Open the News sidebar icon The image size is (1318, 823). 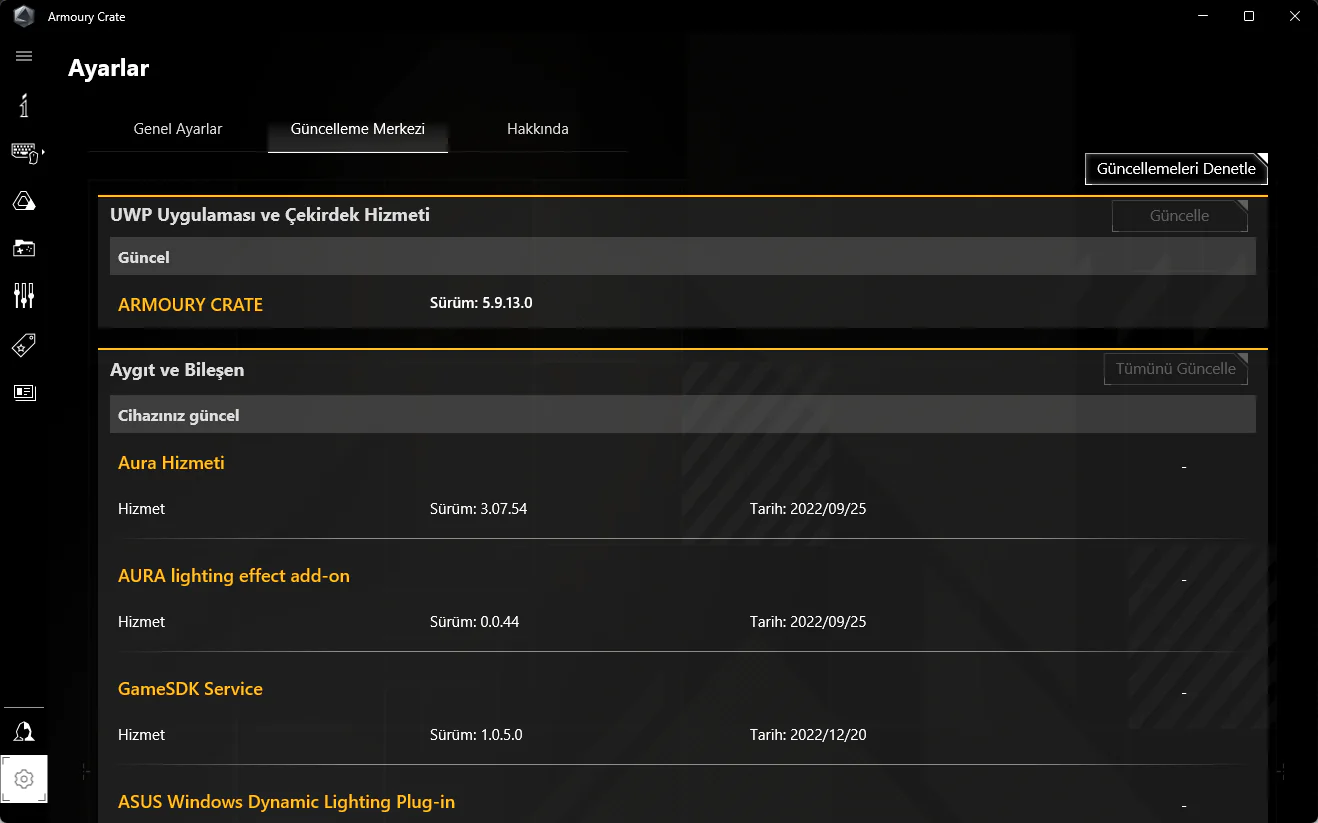tap(24, 392)
